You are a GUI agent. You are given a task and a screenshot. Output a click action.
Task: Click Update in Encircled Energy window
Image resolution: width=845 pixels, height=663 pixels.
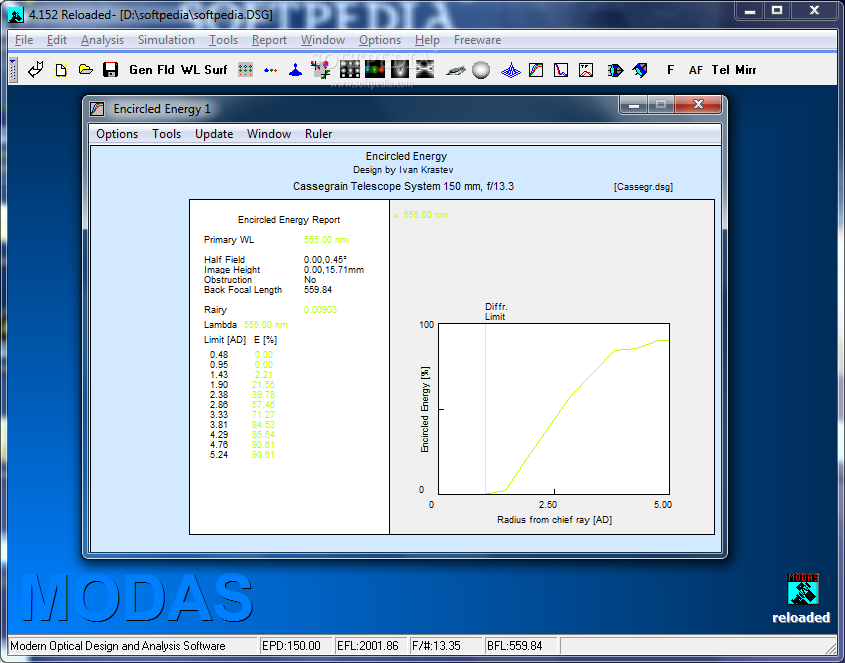tap(214, 134)
